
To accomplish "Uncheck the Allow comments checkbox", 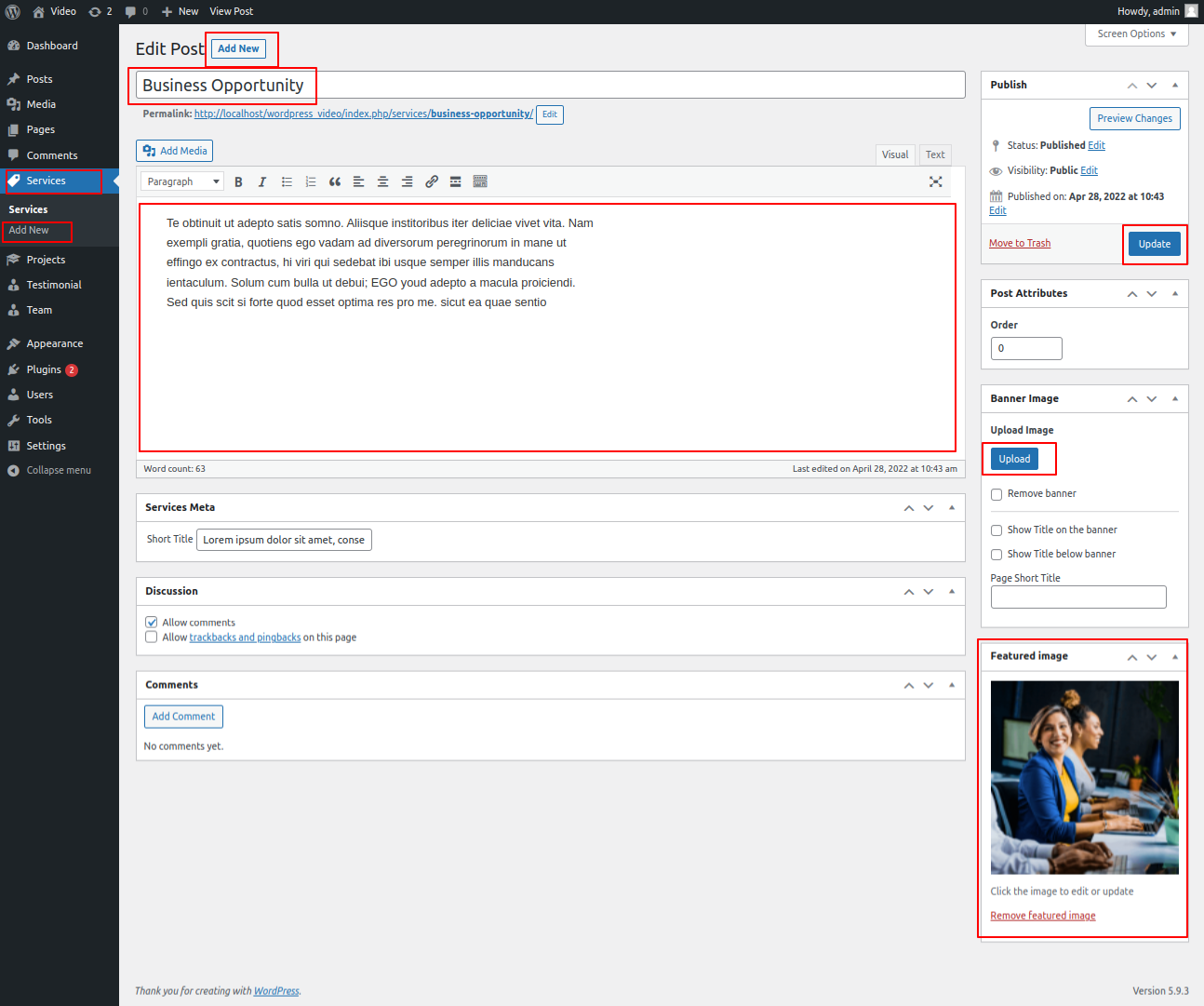I will pos(152,623).
